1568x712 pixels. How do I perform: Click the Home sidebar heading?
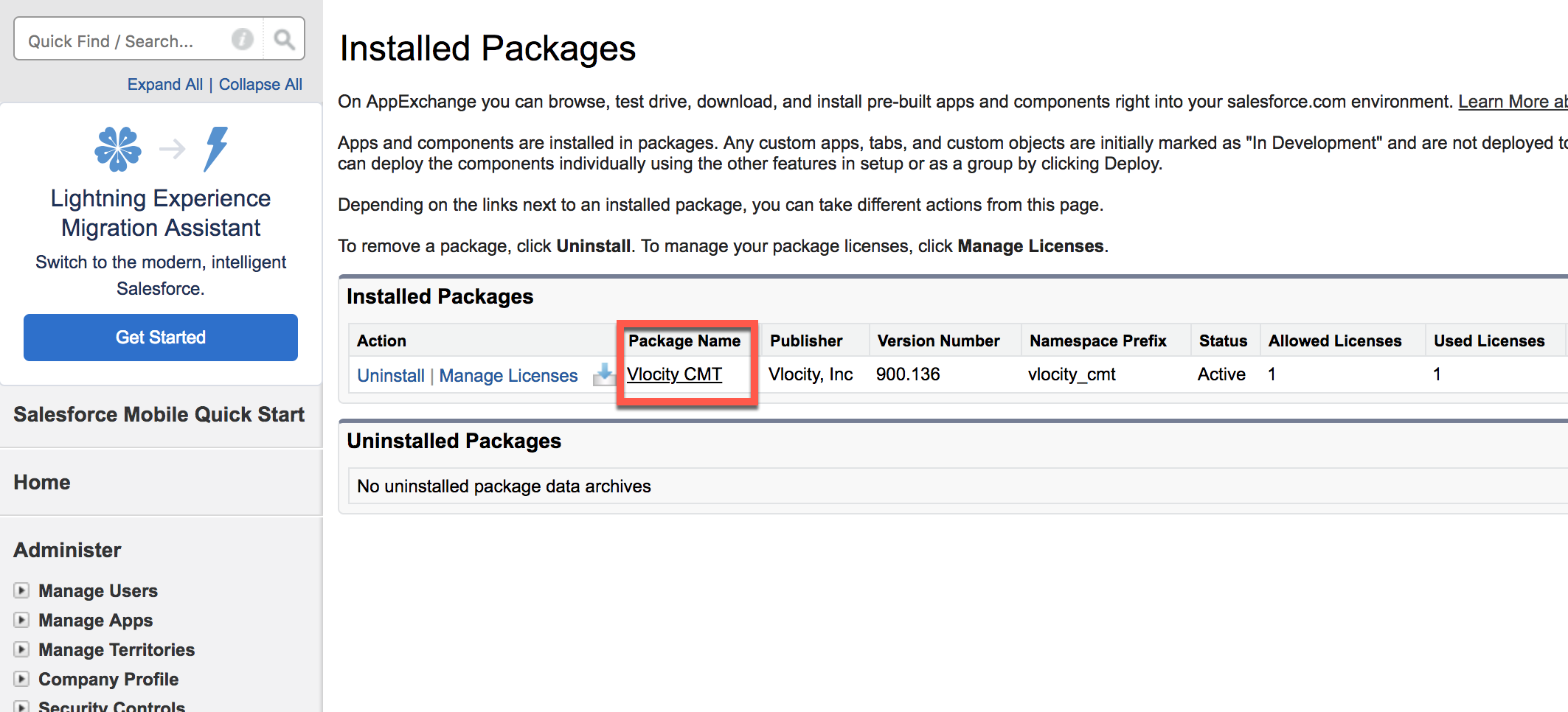pyautogui.click(x=42, y=482)
